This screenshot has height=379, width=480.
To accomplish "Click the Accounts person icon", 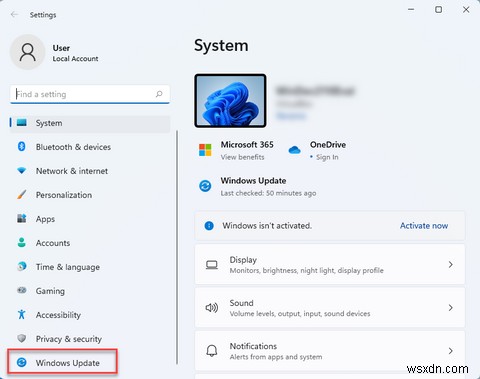I will pos(22,243).
